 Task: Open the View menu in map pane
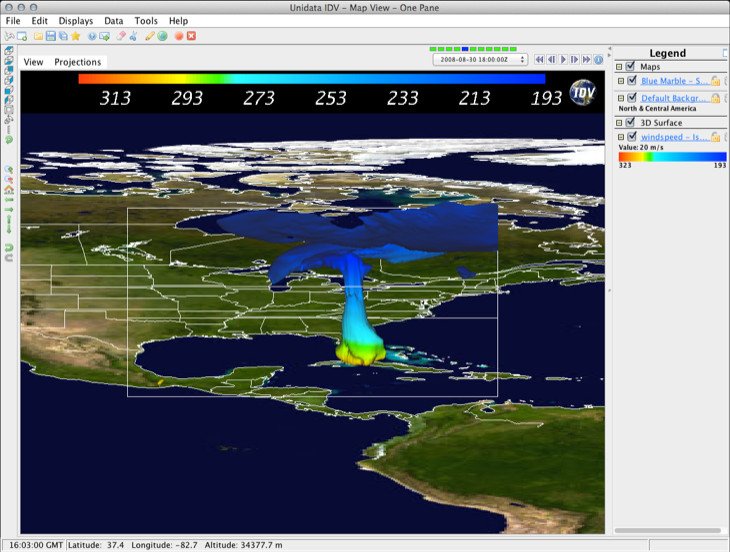tap(34, 62)
